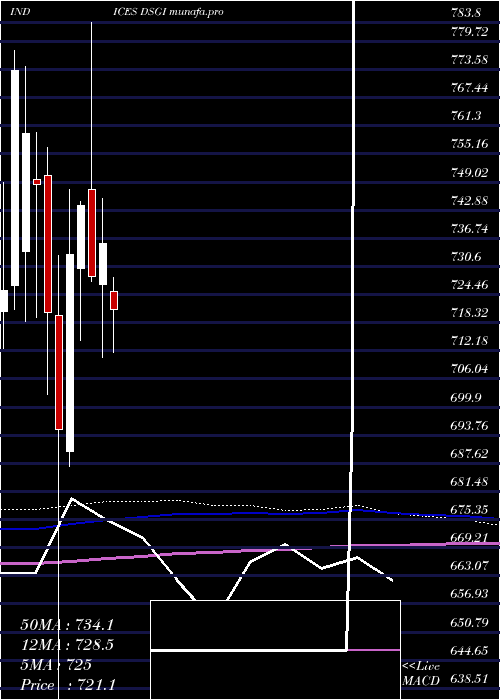Click the small red candle near 749
The image size is (500, 700).
(x=37, y=182)
